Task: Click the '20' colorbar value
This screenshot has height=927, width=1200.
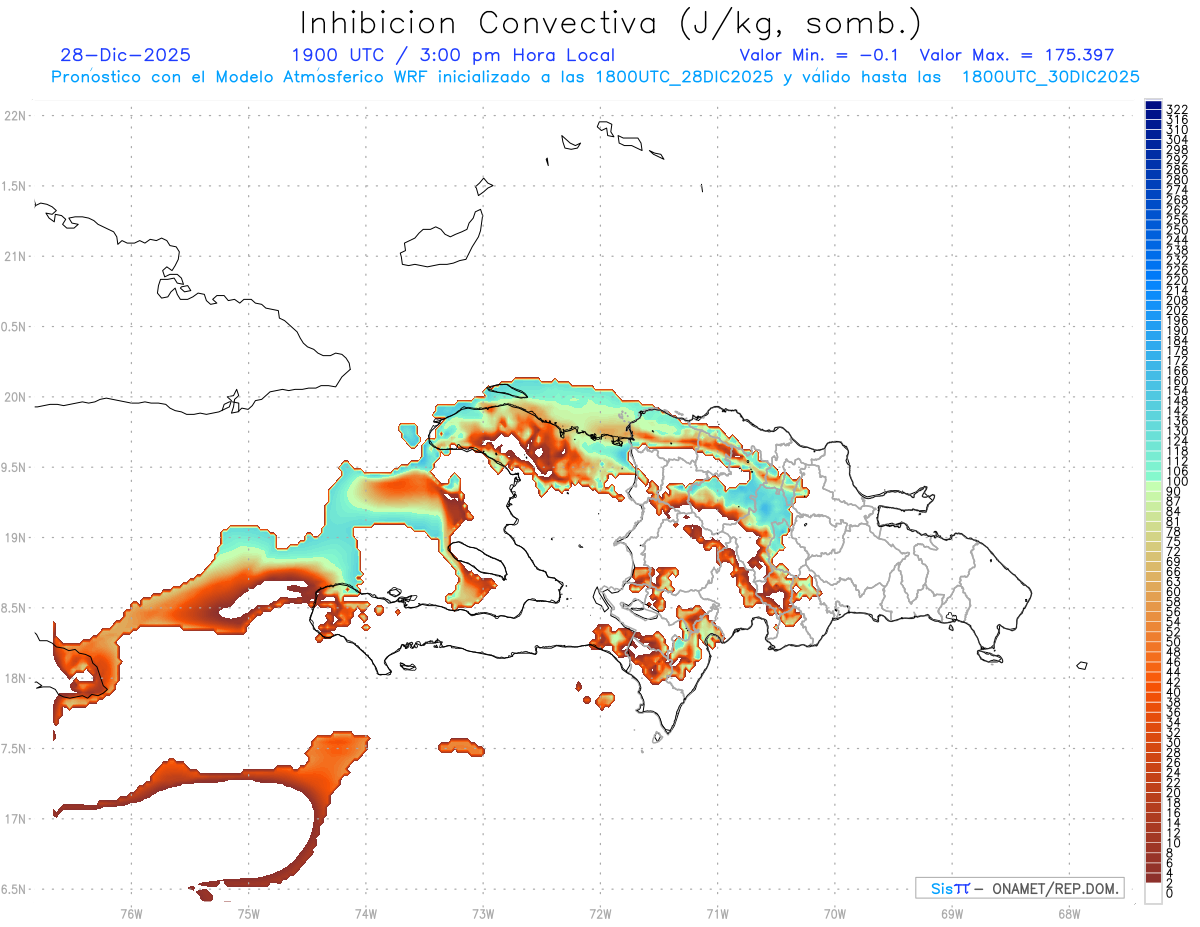Action: pos(1174,792)
